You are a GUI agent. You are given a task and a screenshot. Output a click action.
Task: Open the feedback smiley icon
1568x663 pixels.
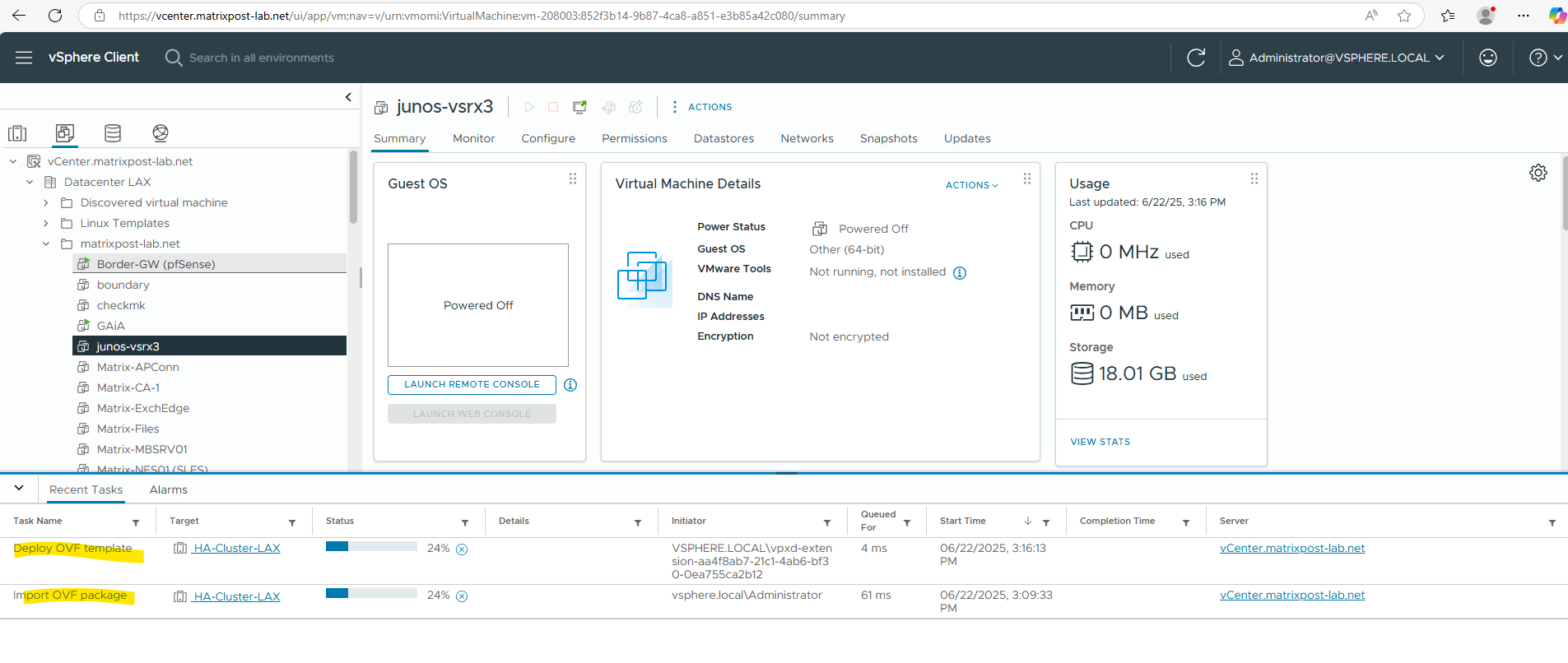[x=1488, y=58]
